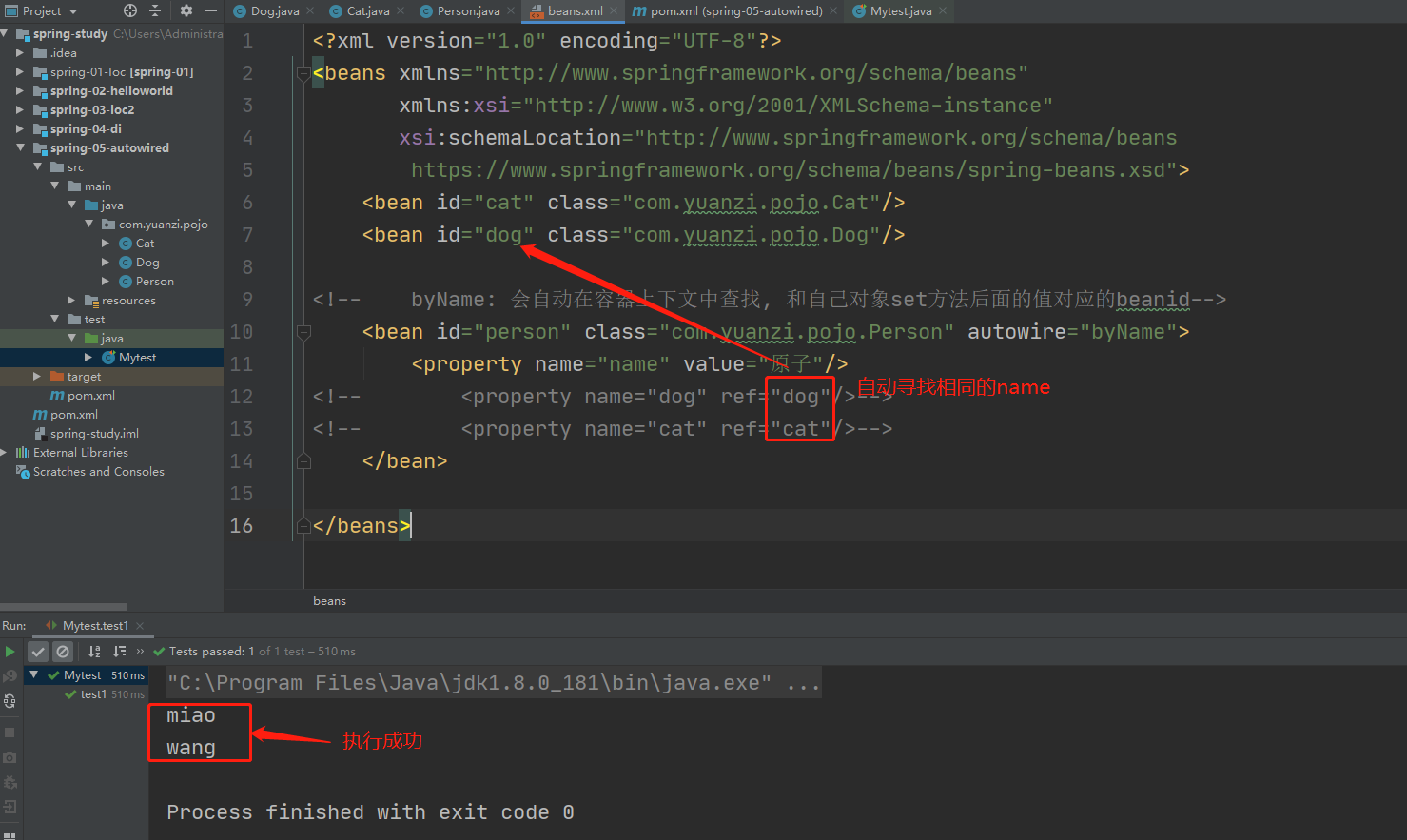Click line number 16 in gutter
Viewport: 1407px width, 840px height.
[242, 526]
